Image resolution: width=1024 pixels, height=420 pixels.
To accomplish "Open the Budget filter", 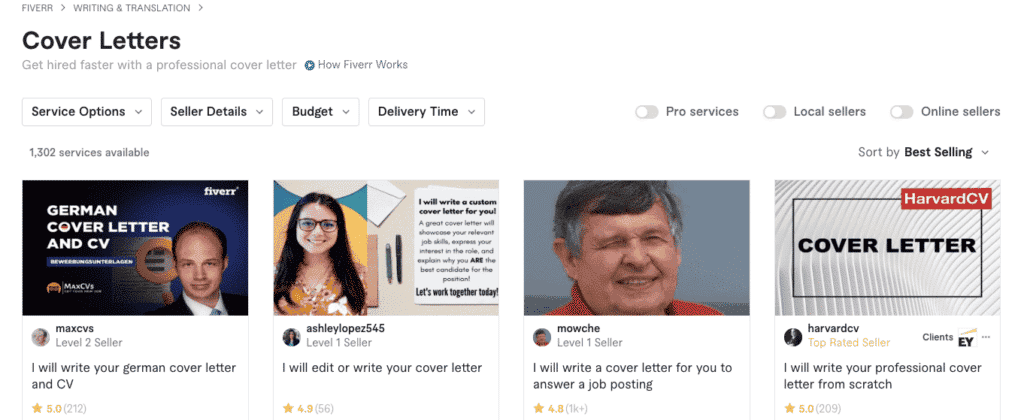I will coord(321,112).
